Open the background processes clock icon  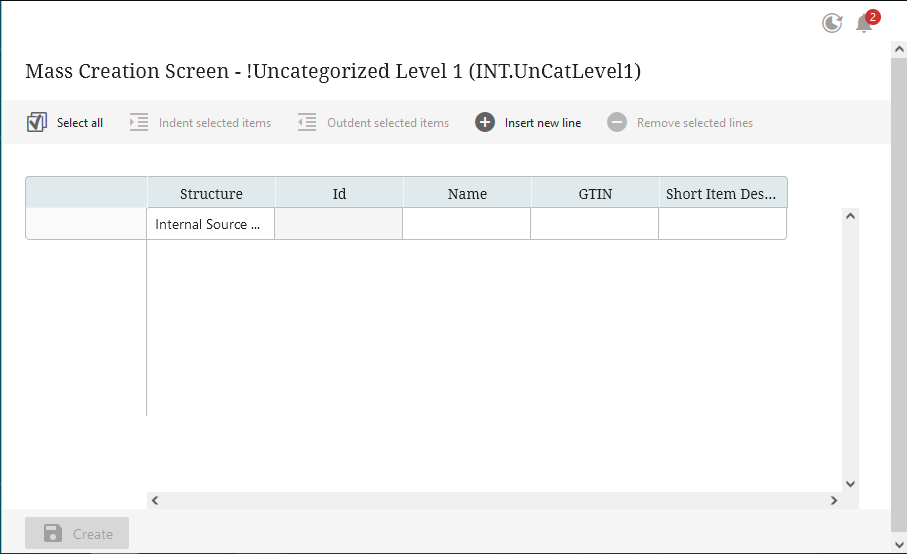click(832, 23)
